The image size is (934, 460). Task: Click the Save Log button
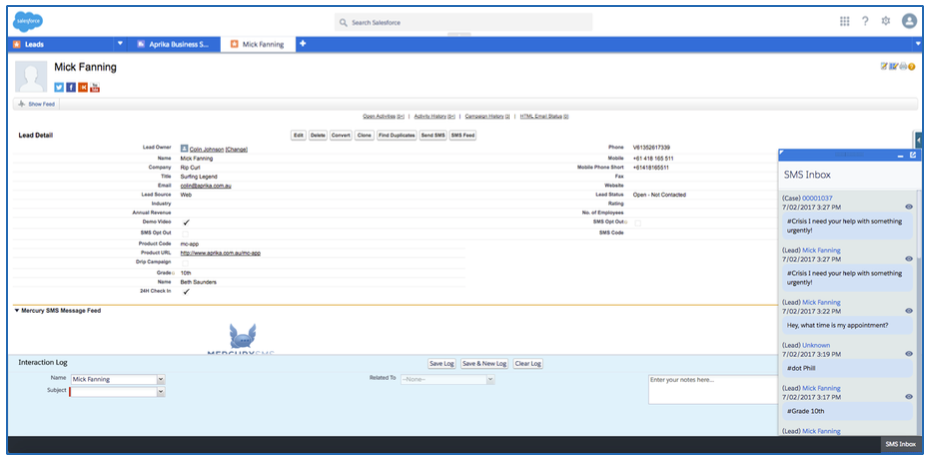pos(441,363)
